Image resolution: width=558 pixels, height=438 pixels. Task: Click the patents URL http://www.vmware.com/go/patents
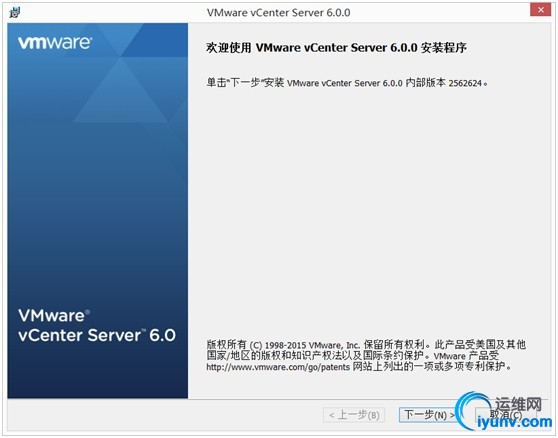[x=278, y=367]
